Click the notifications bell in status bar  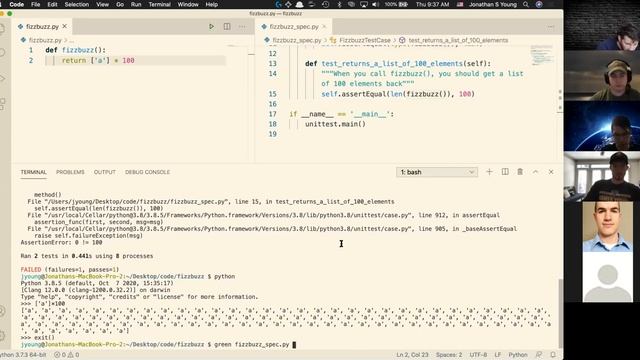(x=553, y=355)
